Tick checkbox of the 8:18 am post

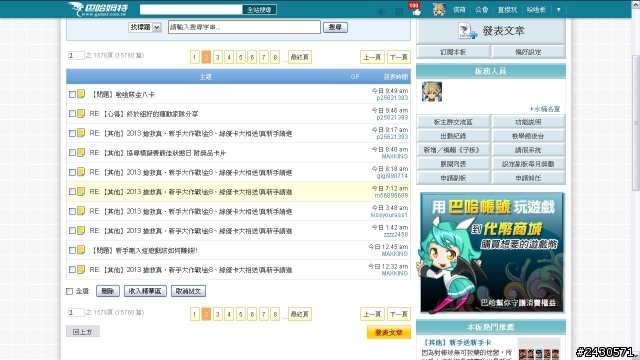tap(72, 172)
